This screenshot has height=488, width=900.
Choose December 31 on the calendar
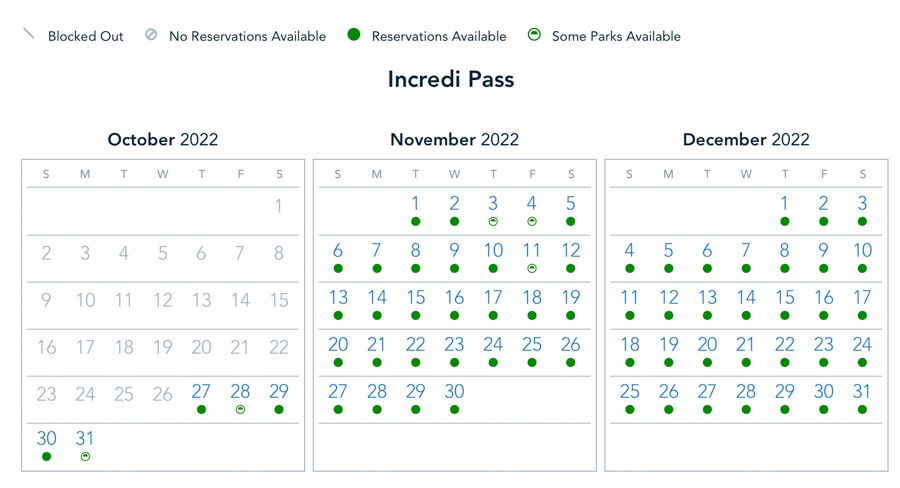point(862,392)
